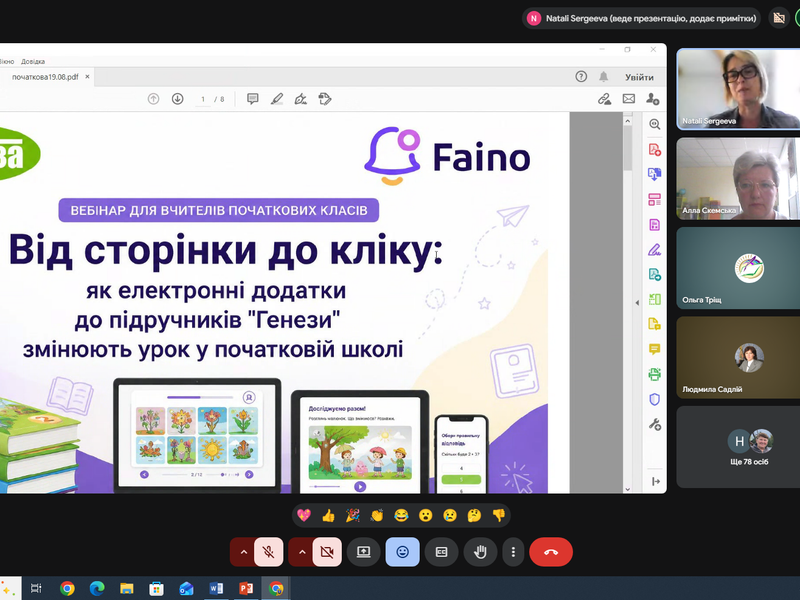The height and width of the screenshot is (600, 800).
Task: Toggle emoji reactions bar button
Action: 403,552
